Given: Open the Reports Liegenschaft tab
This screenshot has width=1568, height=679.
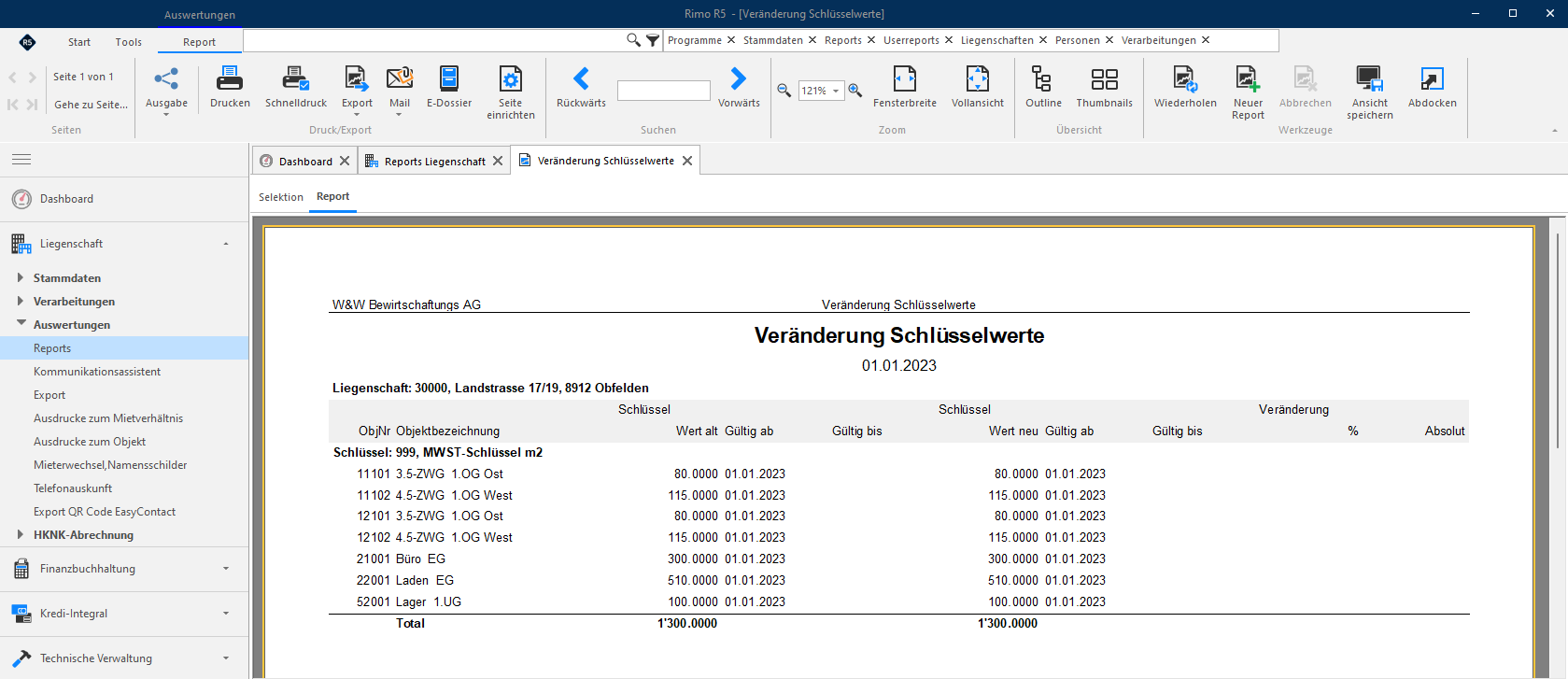Looking at the screenshot, I should (x=435, y=162).
